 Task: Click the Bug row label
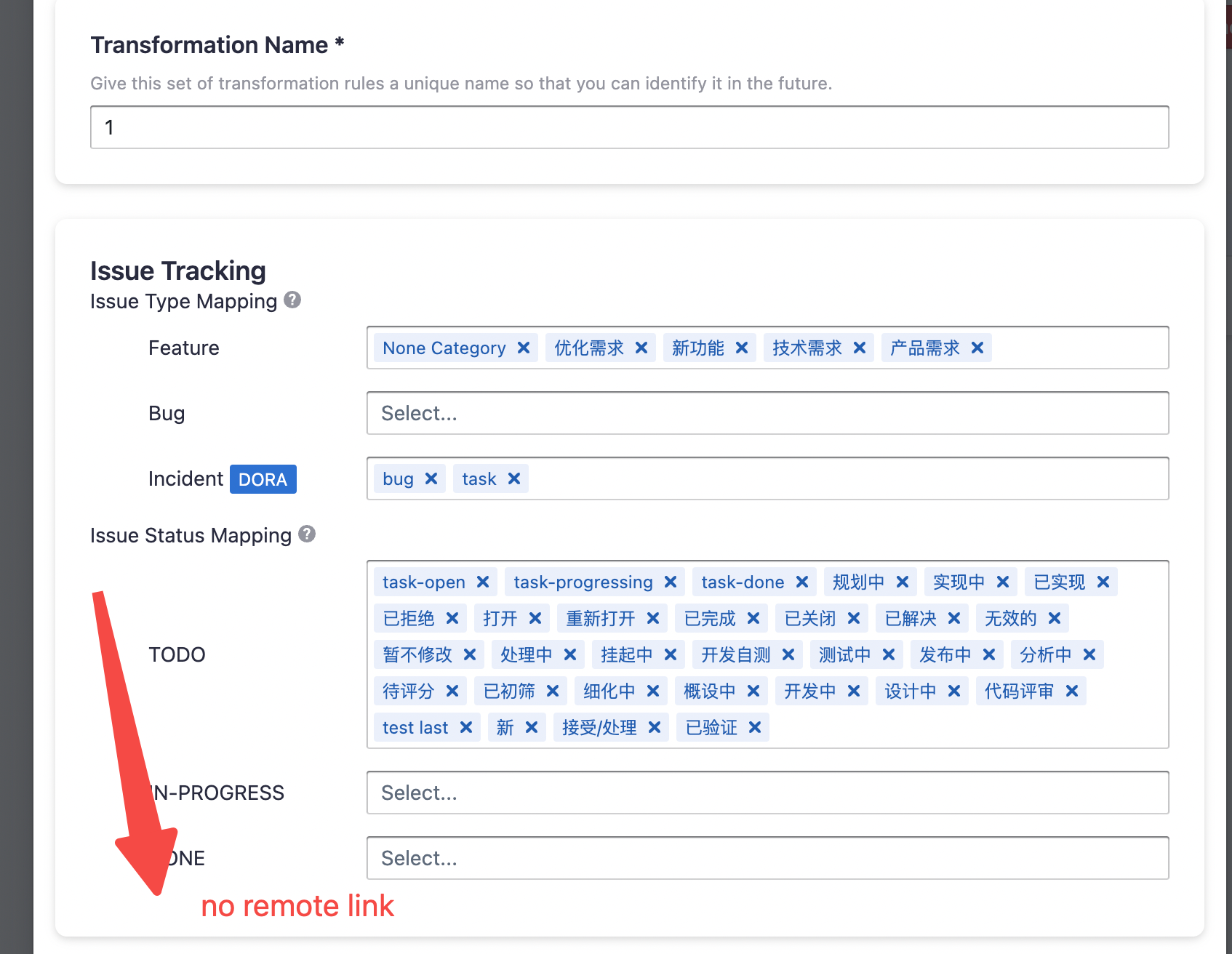(167, 413)
